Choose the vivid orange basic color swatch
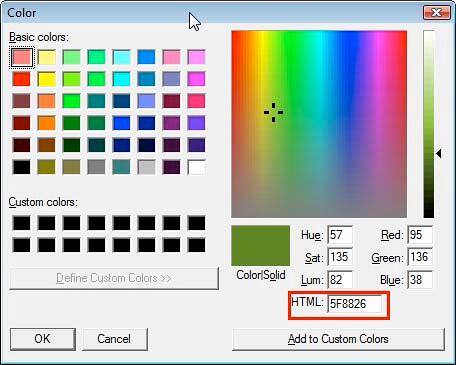 (47, 123)
